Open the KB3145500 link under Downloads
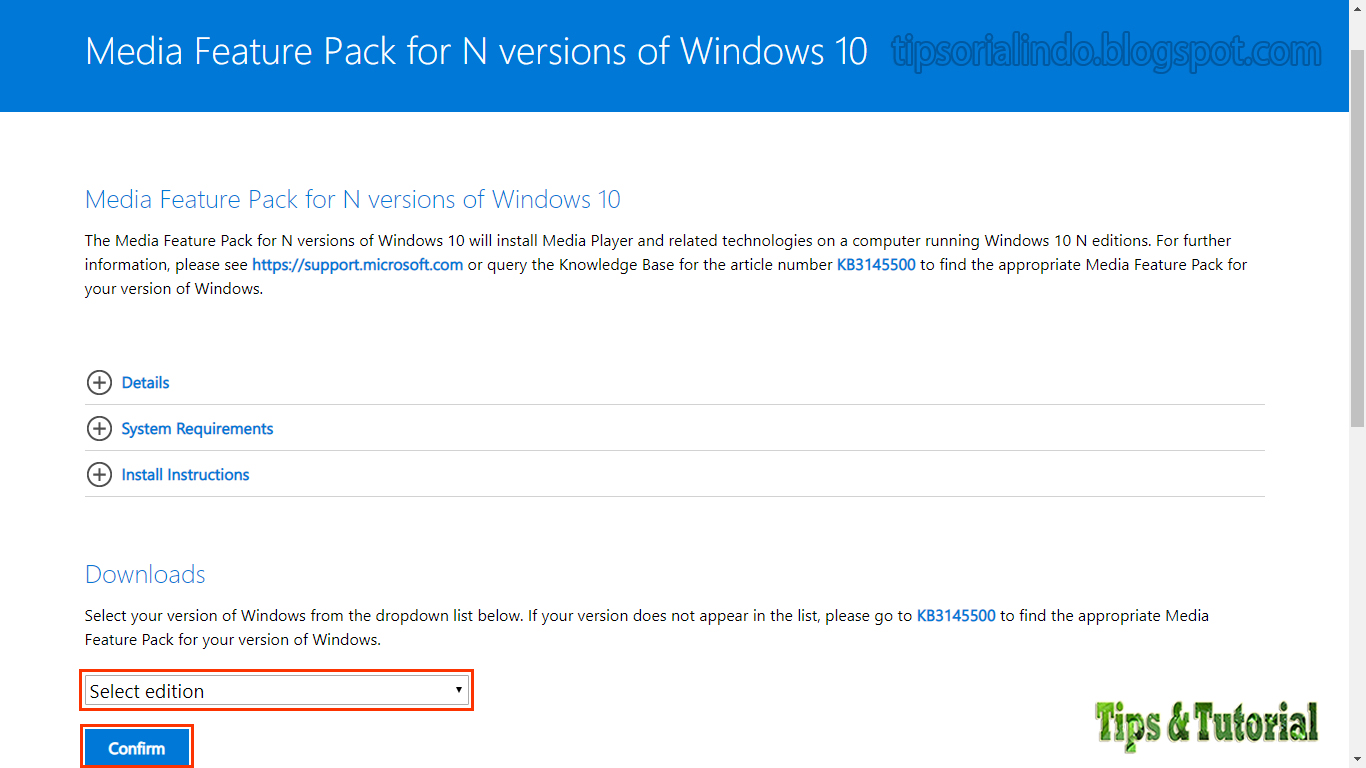The width and height of the screenshot is (1366, 768). (955, 616)
